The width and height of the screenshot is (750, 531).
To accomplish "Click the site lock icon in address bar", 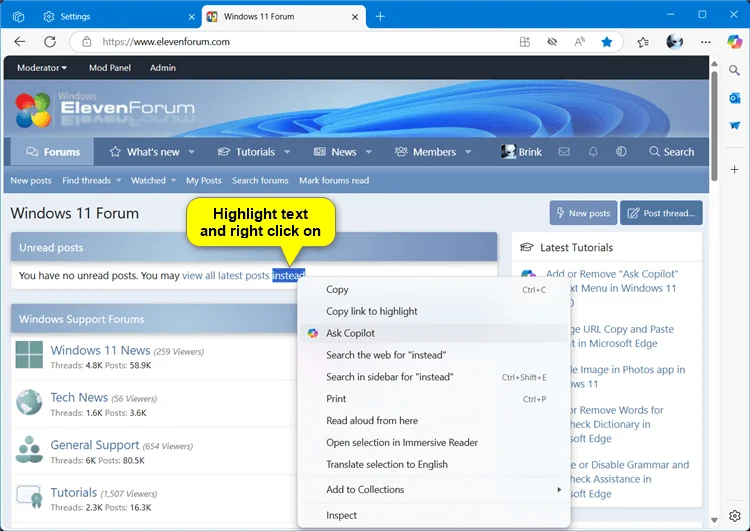I will click(x=87, y=42).
